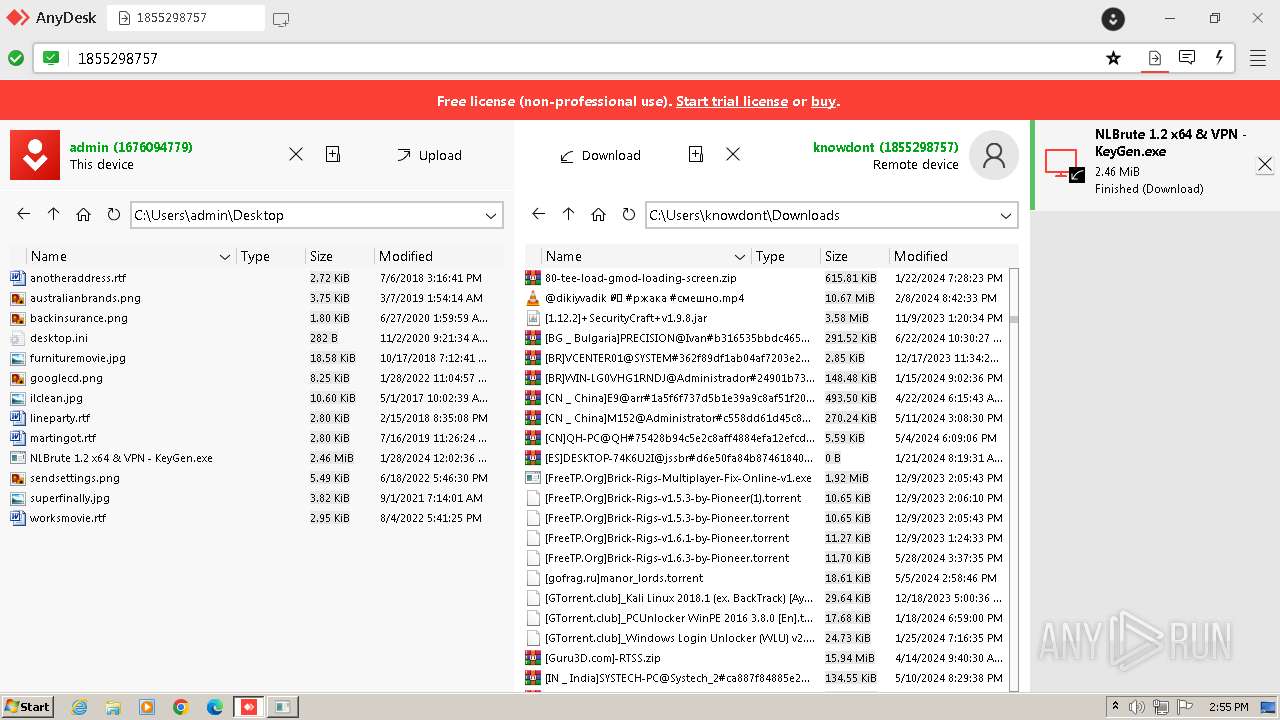The width and height of the screenshot is (1280, 720).
Task: Go up one folder in local panel
Action: (x=54, y=214)
